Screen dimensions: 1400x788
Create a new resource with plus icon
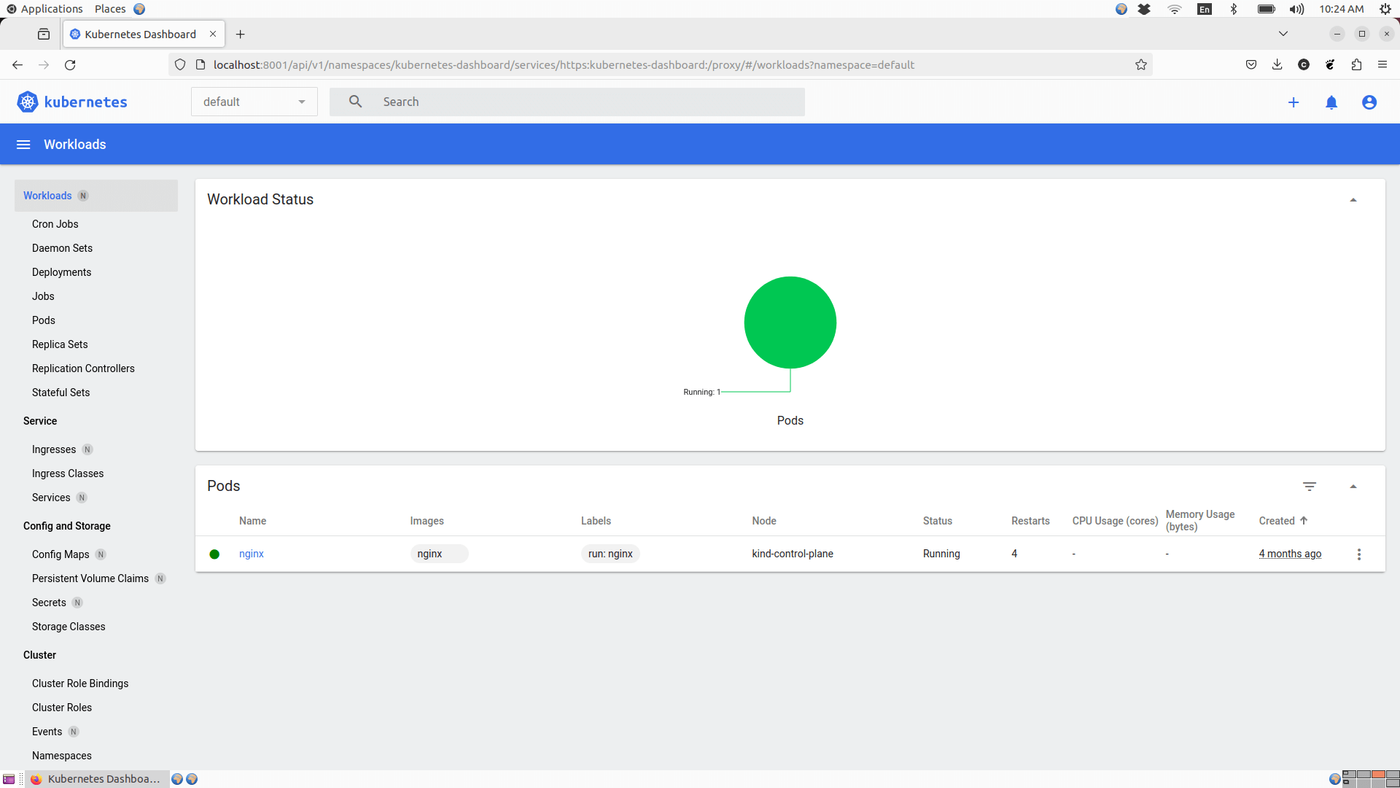point(1293,102)
